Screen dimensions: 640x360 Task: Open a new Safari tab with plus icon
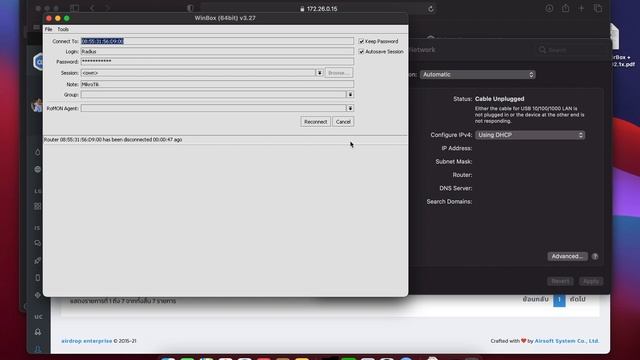coord(581,8)
